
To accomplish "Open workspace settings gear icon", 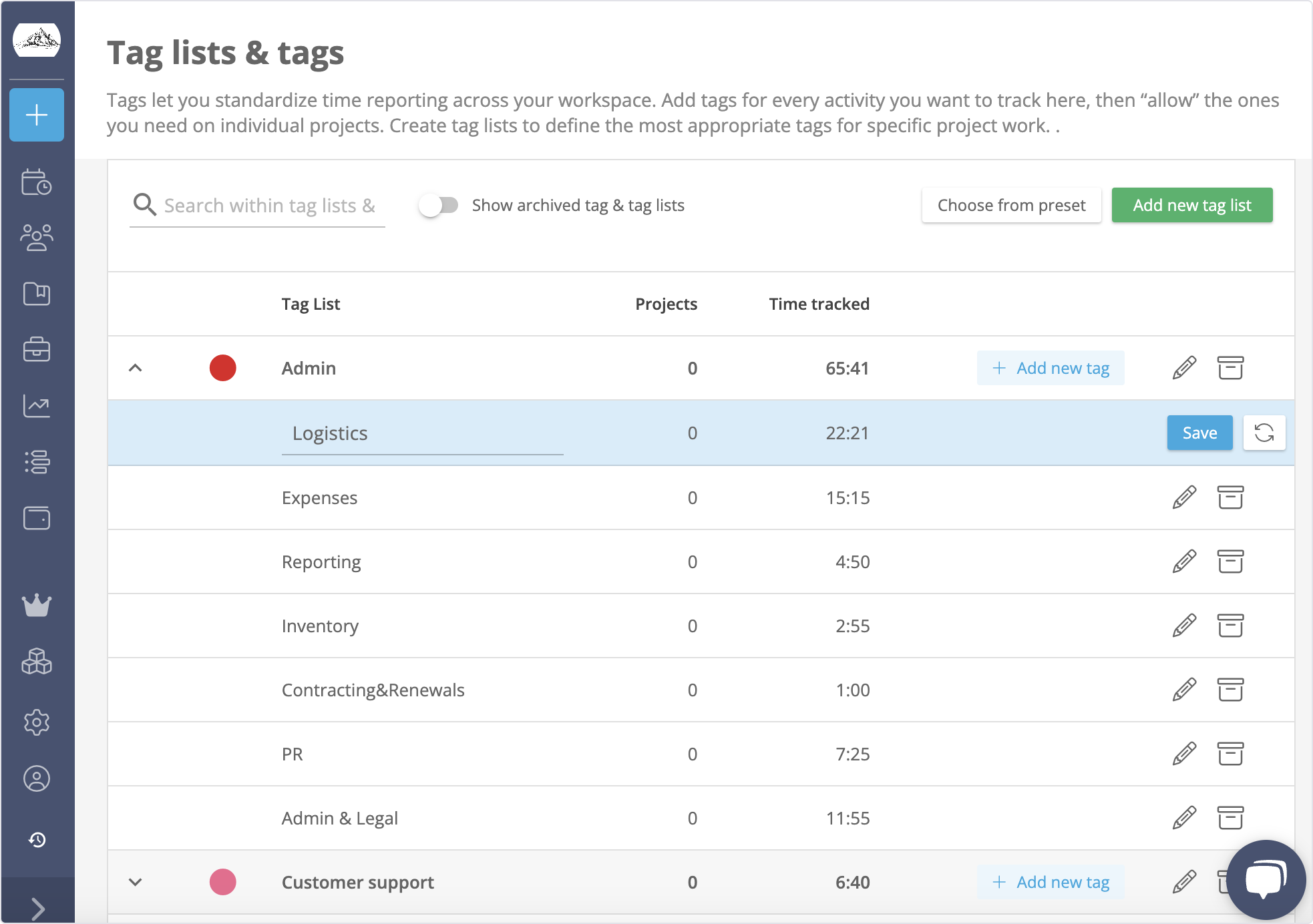I will click(37, 722).
